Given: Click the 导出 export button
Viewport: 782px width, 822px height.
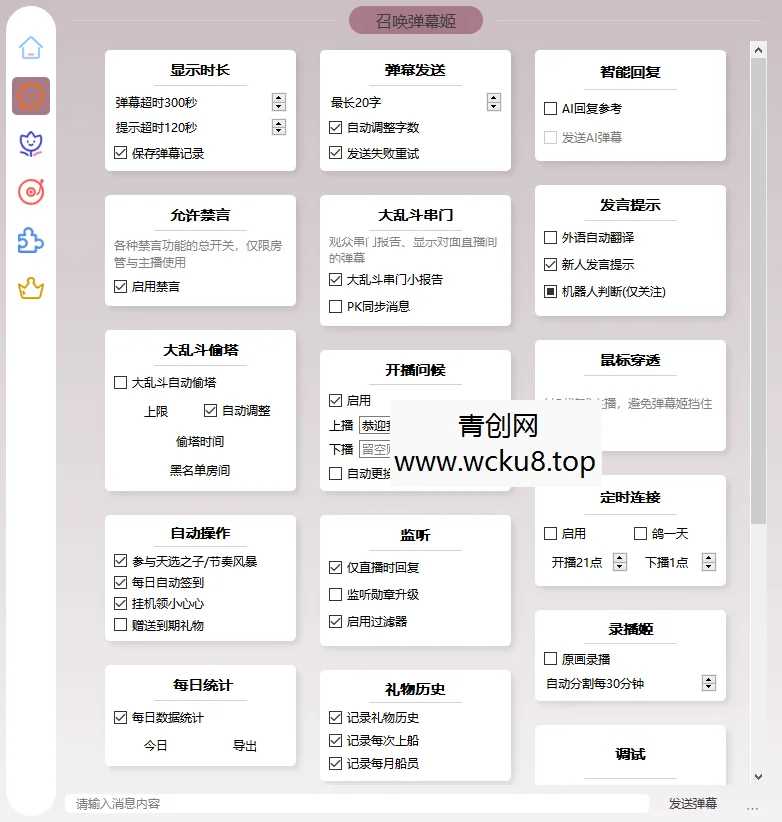Looking at the screenshot, I should (x=245, y=745).
